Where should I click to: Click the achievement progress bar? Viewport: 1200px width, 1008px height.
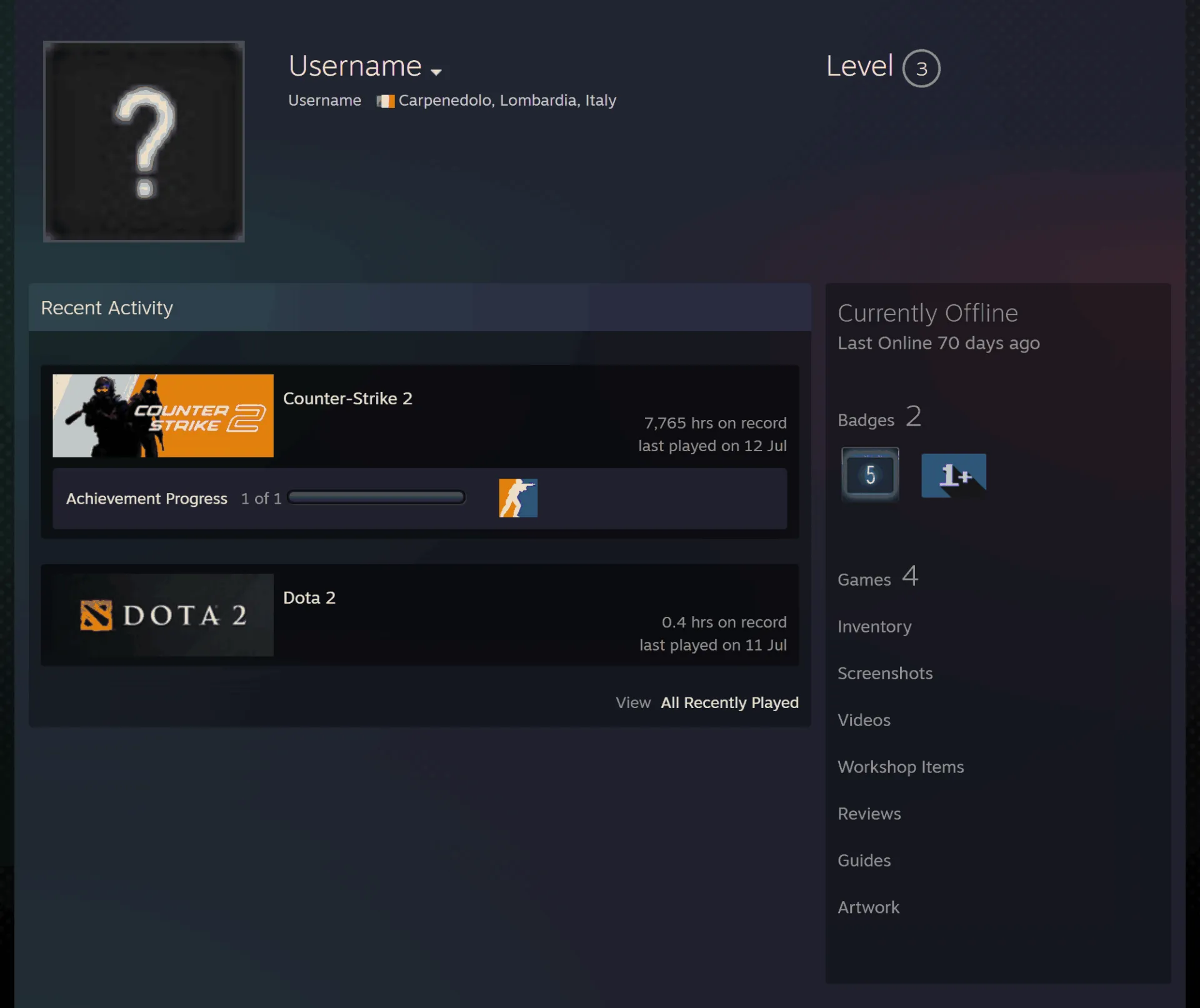(376, 497)
